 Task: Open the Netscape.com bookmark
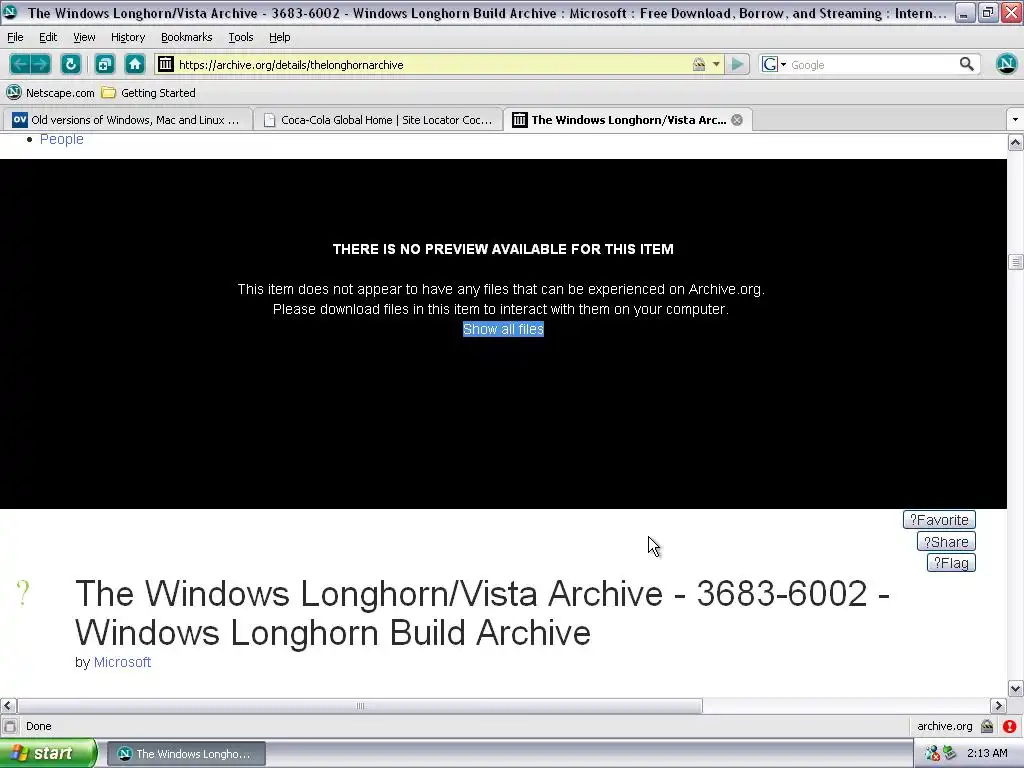pos(50,93)
